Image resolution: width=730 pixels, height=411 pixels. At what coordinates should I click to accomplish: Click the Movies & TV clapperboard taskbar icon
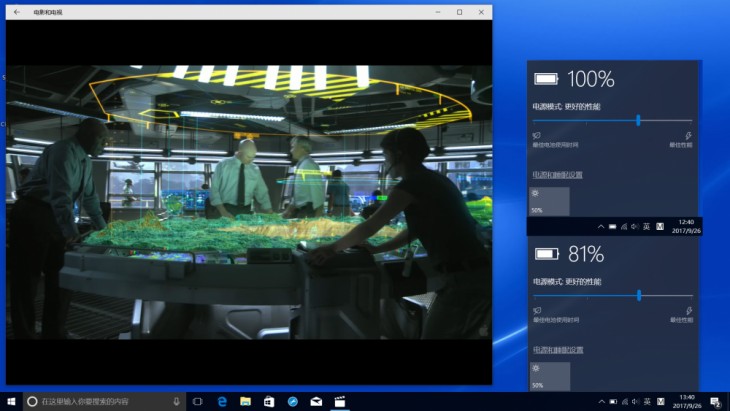tap(340, 401)
